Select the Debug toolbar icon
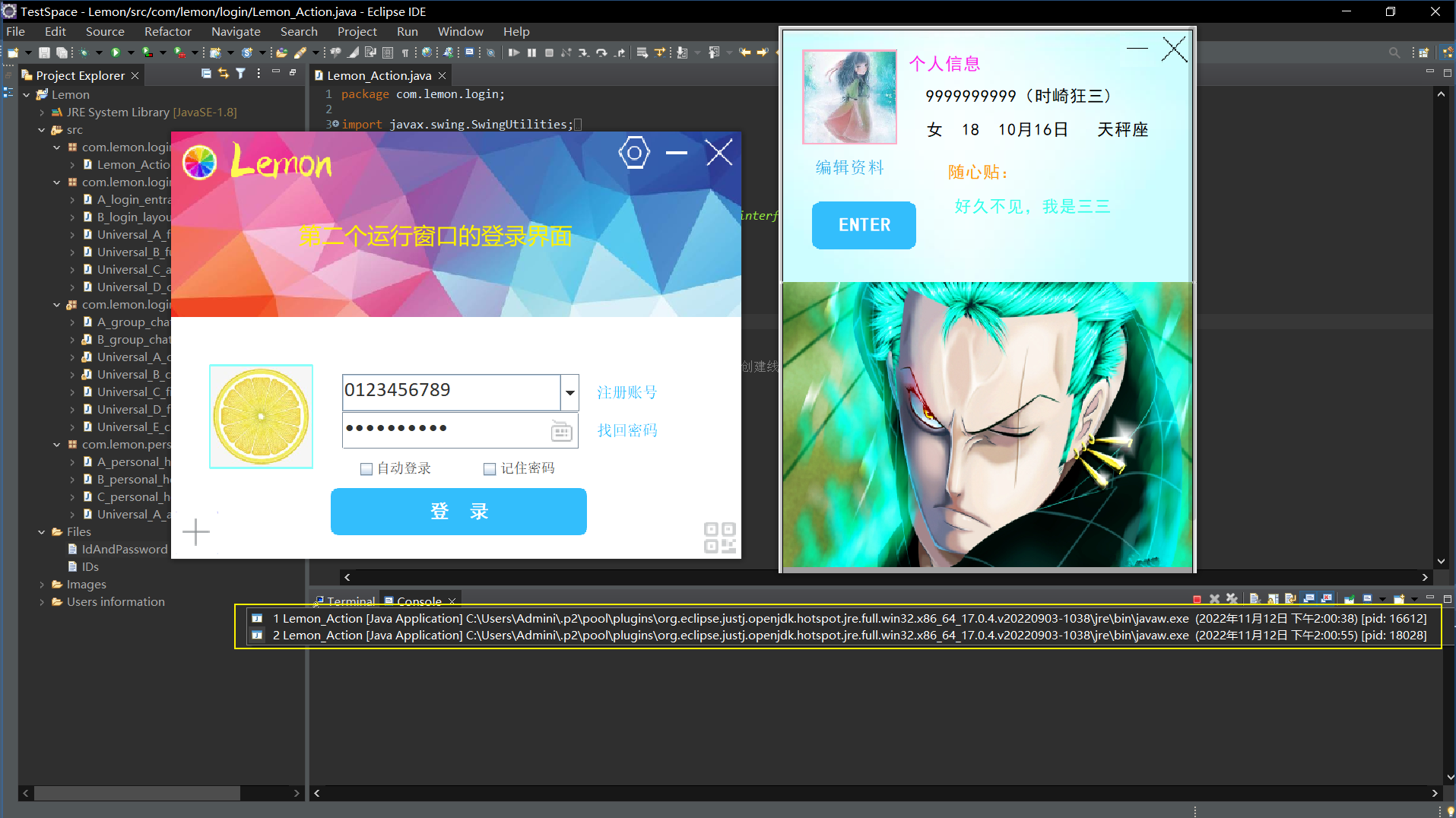This screenshot has height=818, width=1456. point(84,52)
